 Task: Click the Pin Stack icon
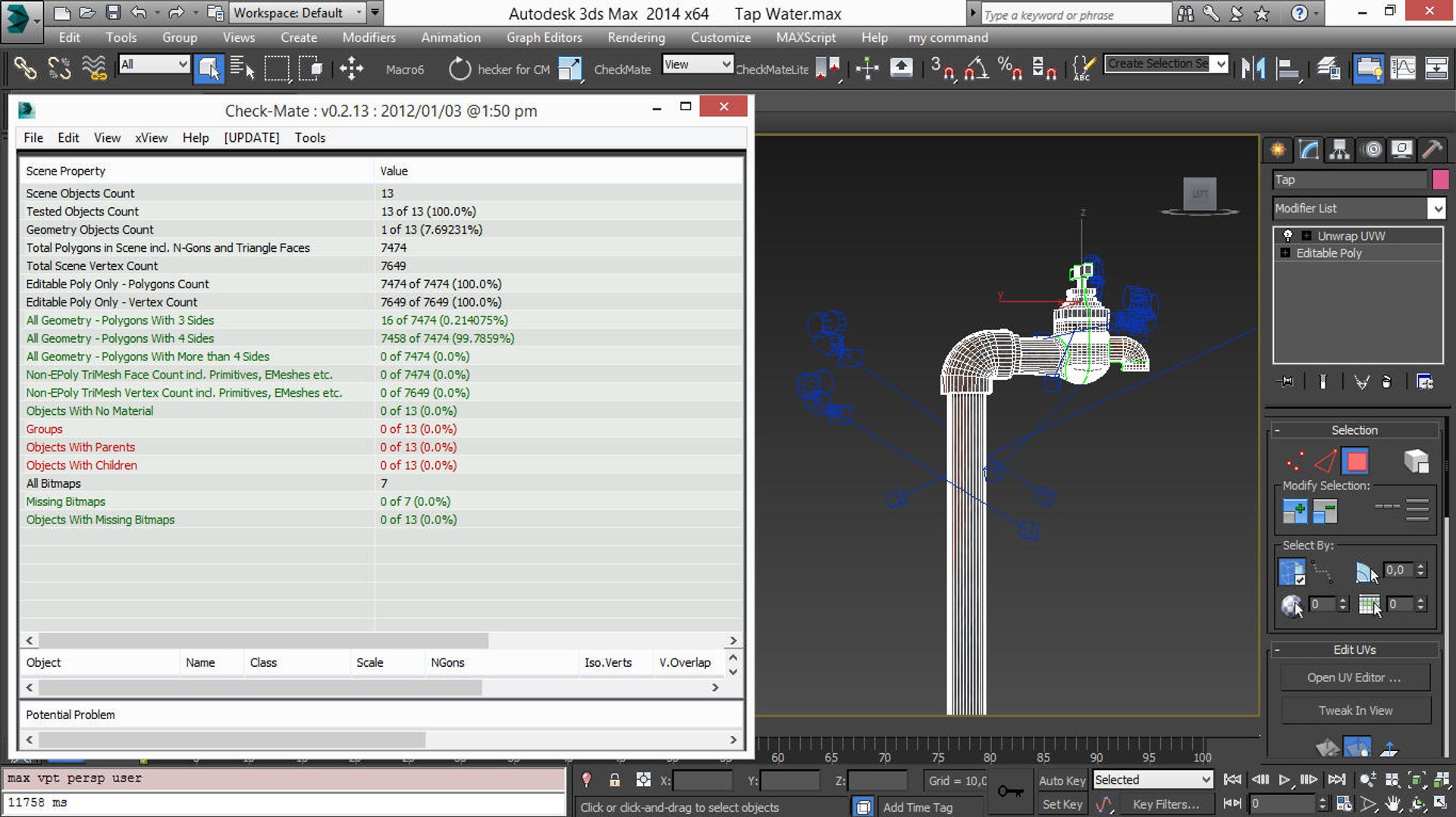pos(1286,382)
